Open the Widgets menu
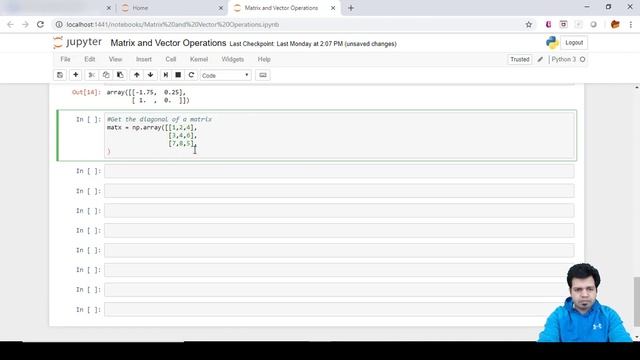 click(233, 60)
